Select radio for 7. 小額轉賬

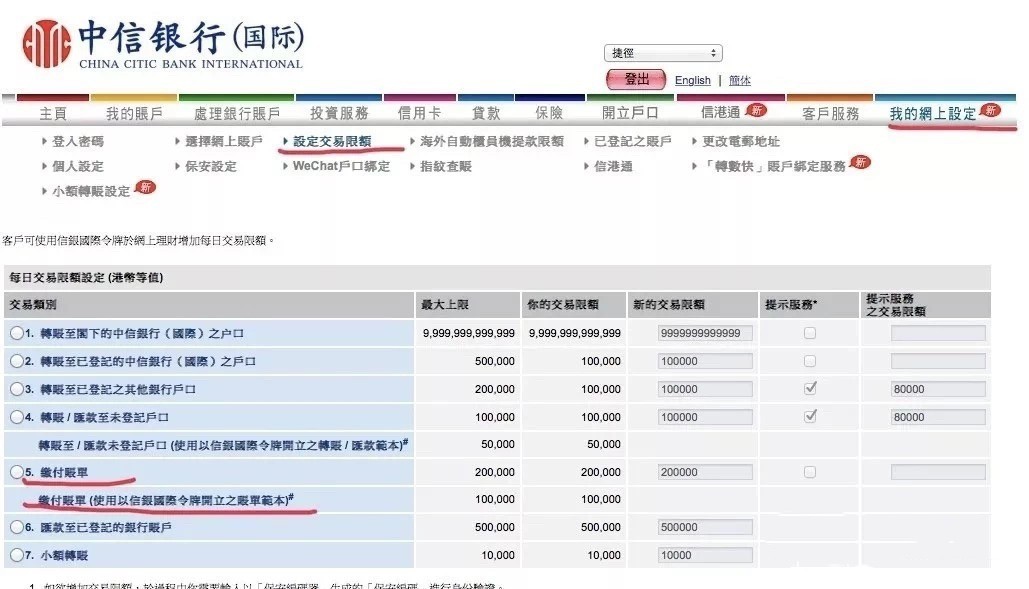coord(17,555)
